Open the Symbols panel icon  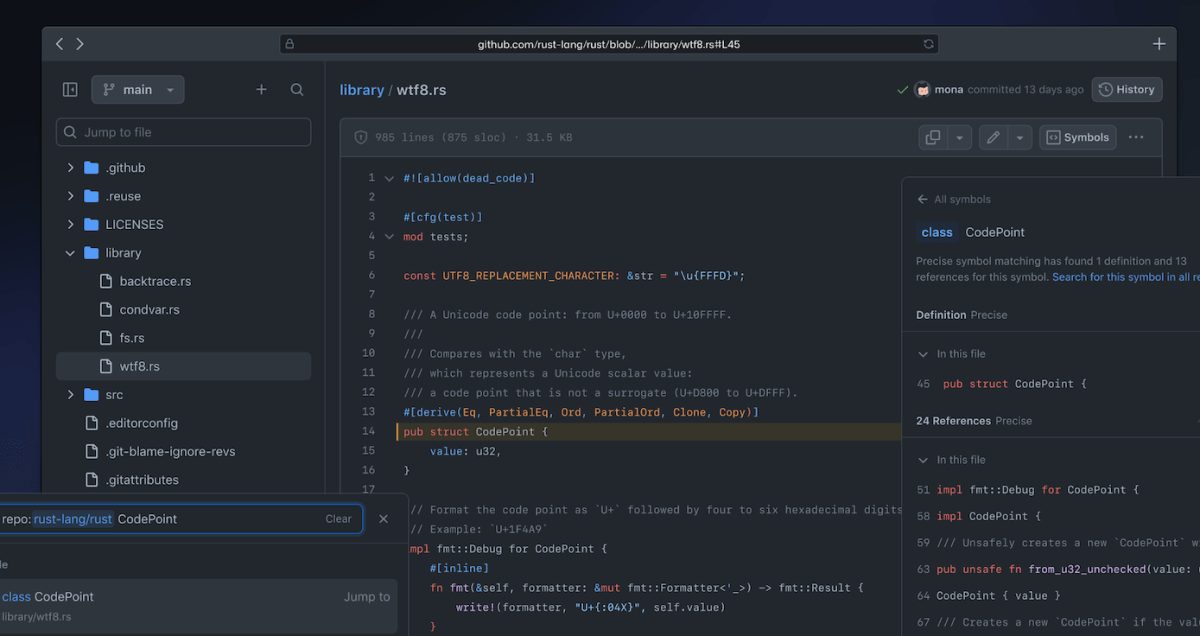(x=1077, y=137)
